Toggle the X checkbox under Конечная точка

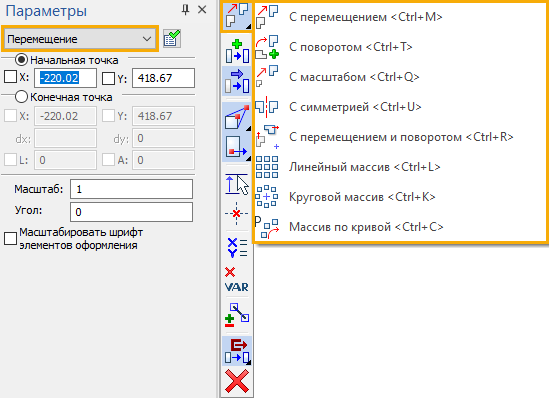(x=11, y=116)
